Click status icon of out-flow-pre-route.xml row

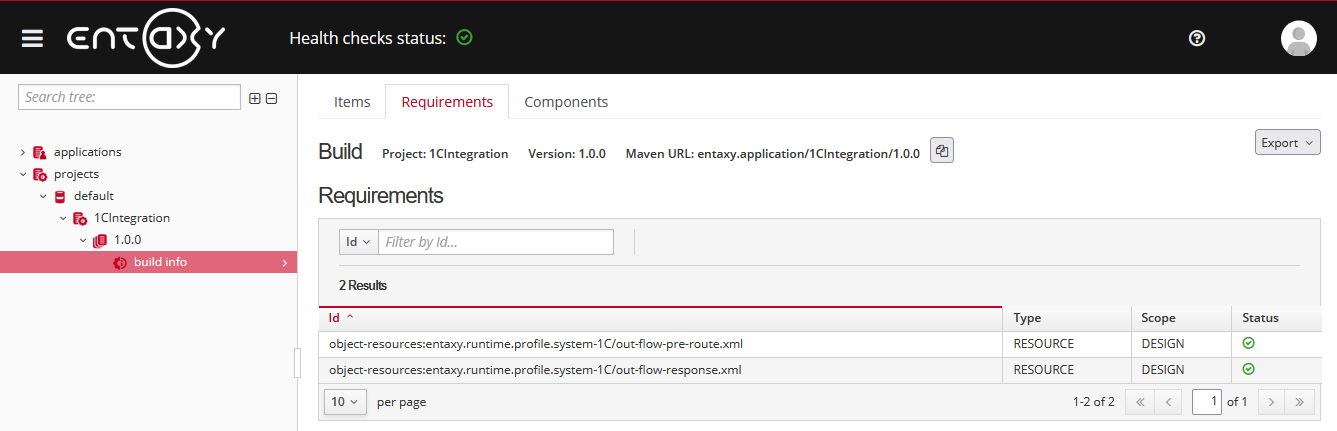pos(1248,343)
